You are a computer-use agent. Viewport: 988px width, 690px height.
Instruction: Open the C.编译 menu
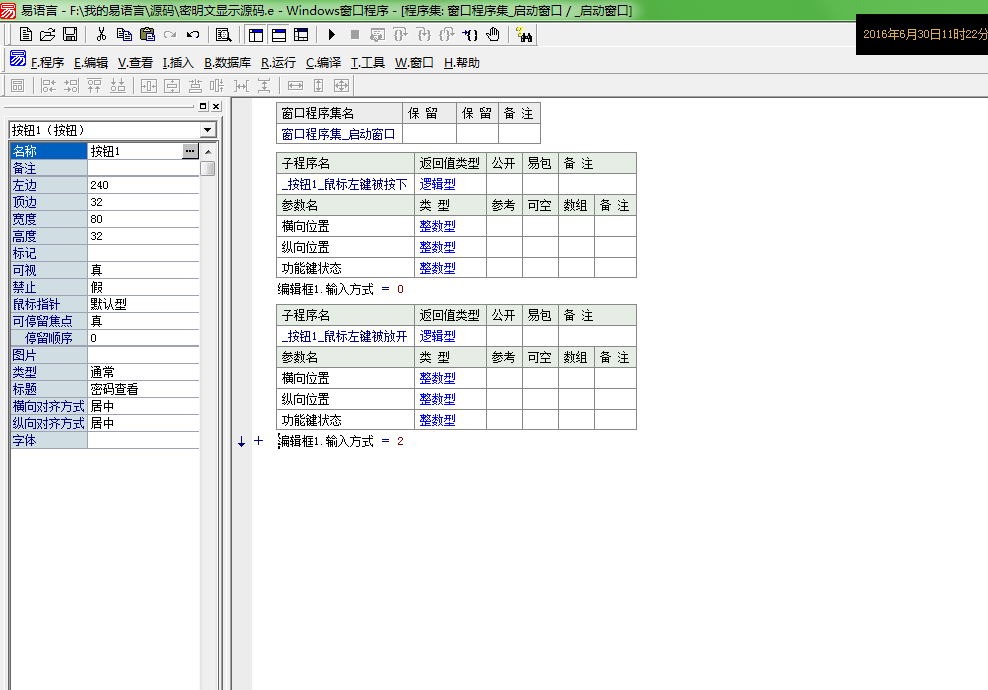pos(323,62)
